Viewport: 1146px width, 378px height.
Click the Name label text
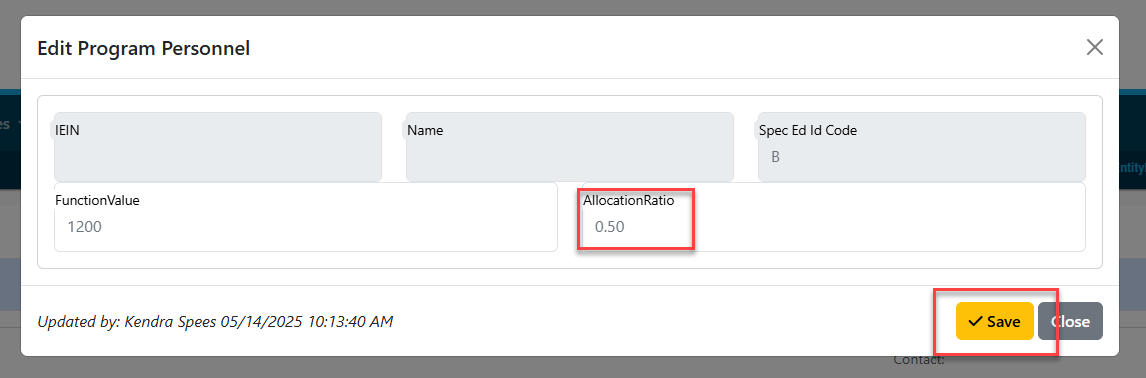[x=425, y=131]
